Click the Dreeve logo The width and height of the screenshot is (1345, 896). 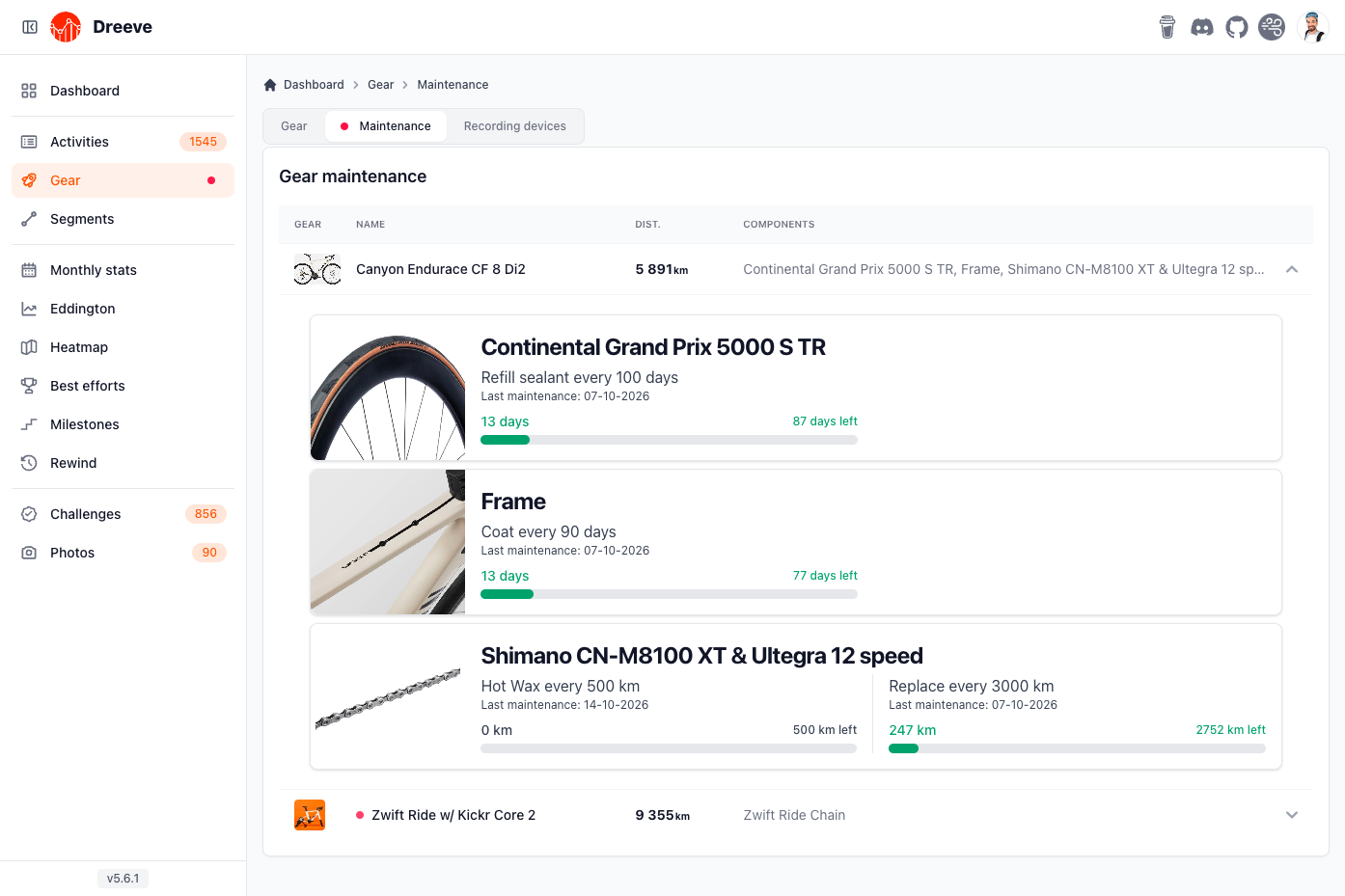point(66,27)
